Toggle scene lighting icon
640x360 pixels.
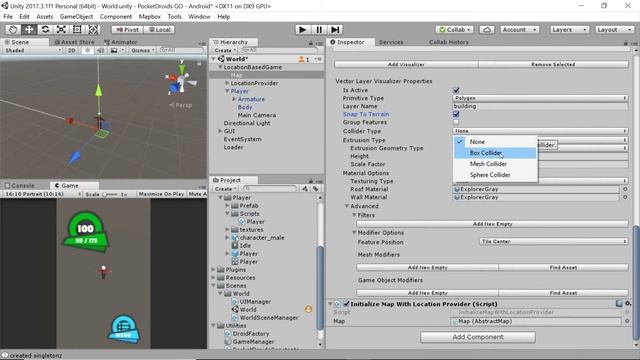[87, 50]
